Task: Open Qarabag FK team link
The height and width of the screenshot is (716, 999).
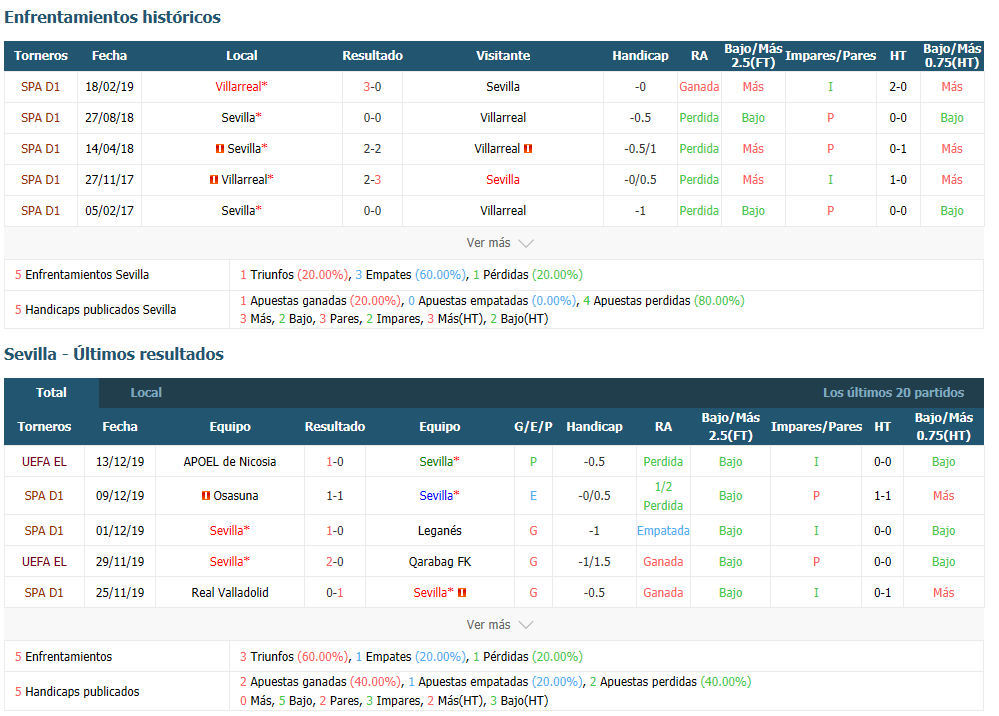Action: point(440,562)
